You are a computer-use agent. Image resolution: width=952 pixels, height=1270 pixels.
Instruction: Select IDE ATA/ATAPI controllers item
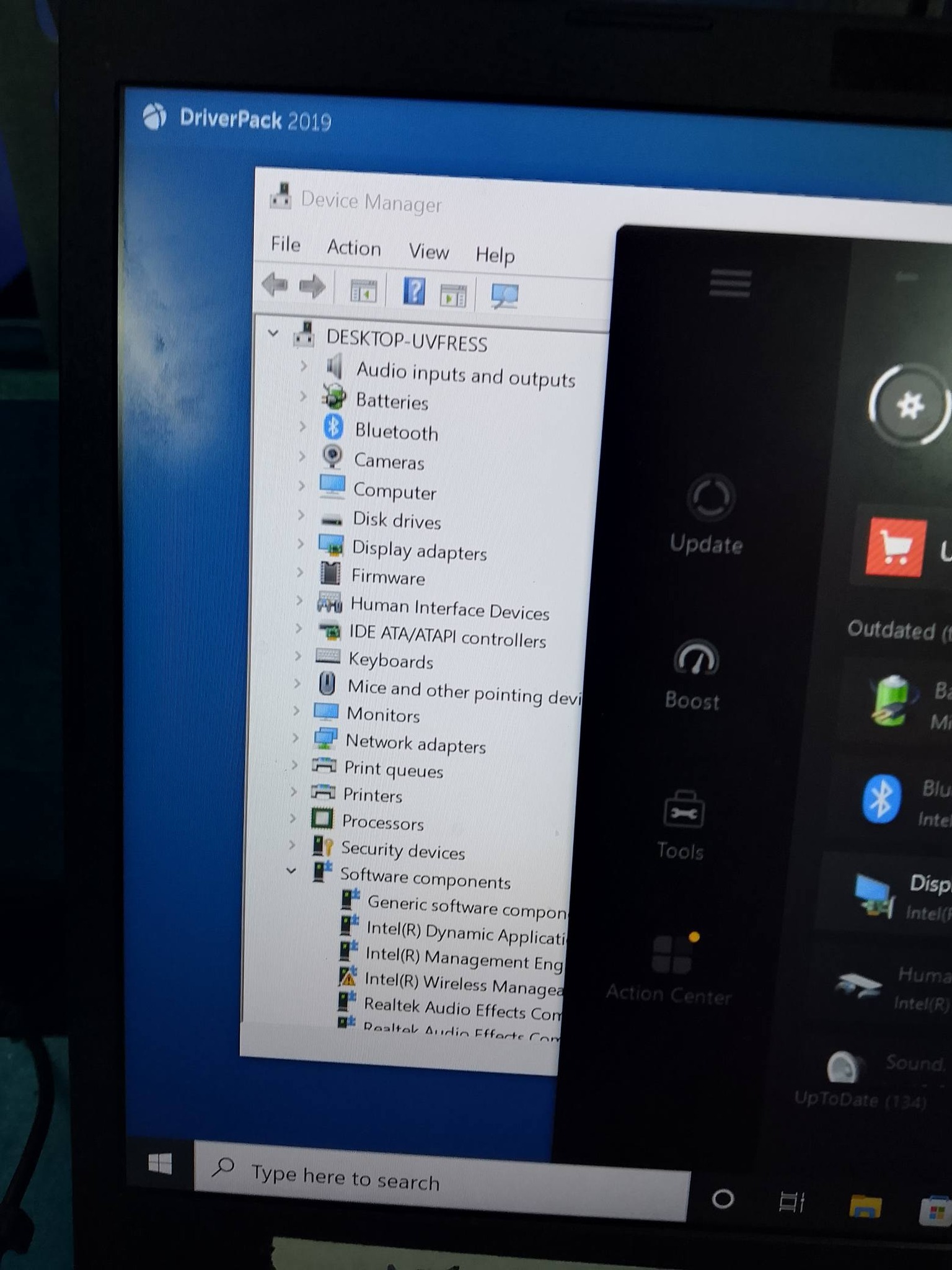click(x=447, y=636)
